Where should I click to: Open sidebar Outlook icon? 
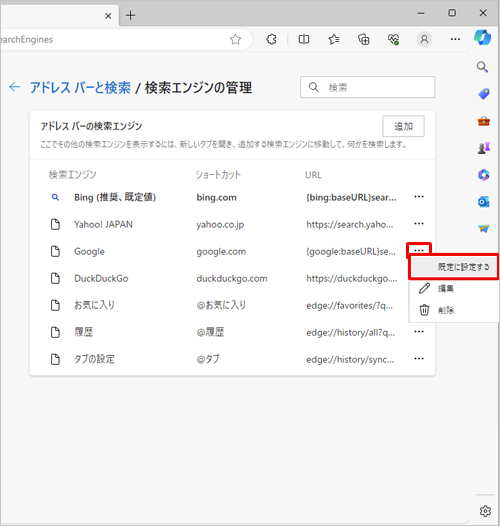(484, 202)
